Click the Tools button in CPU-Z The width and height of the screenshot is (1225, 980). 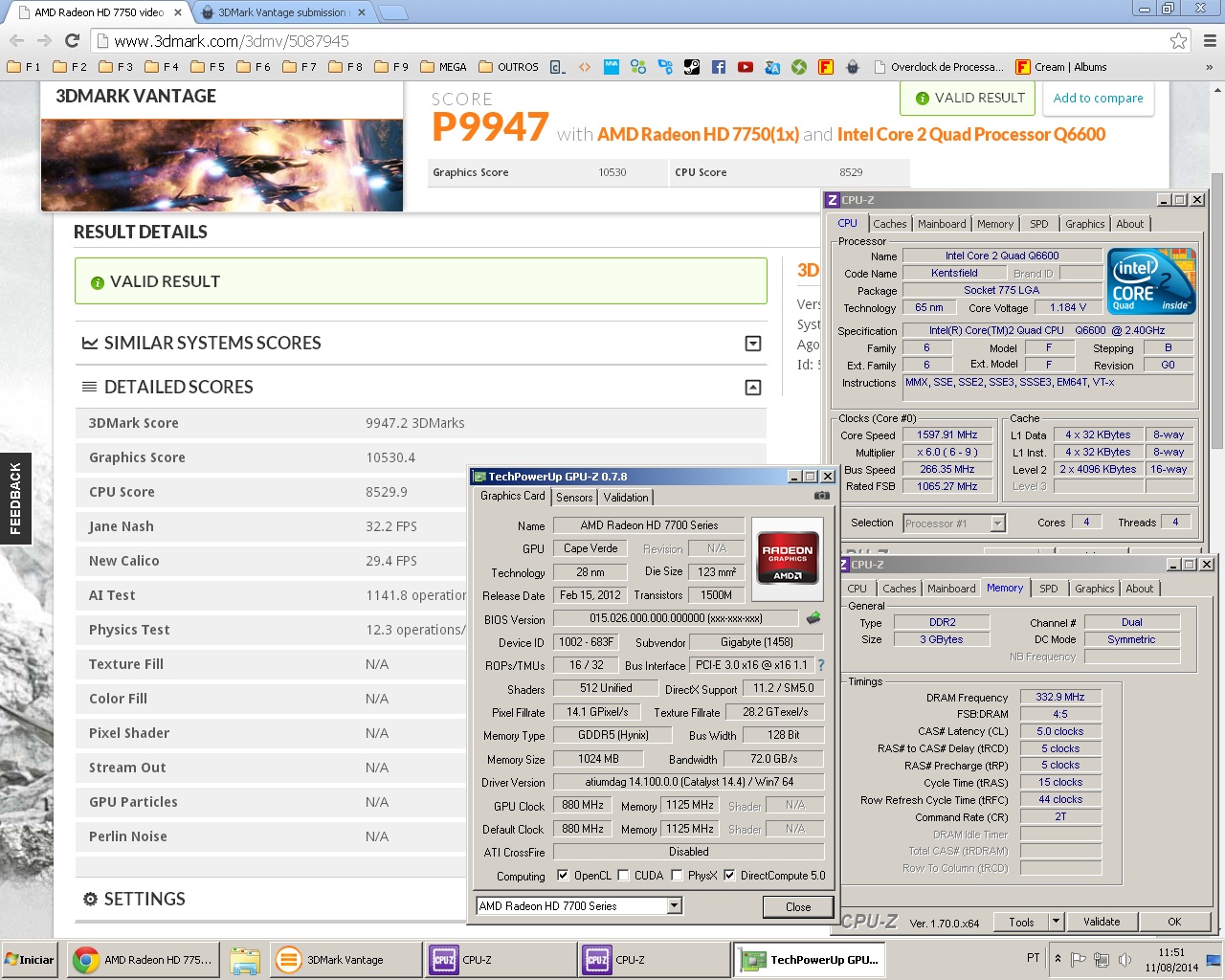point(1021,922)
